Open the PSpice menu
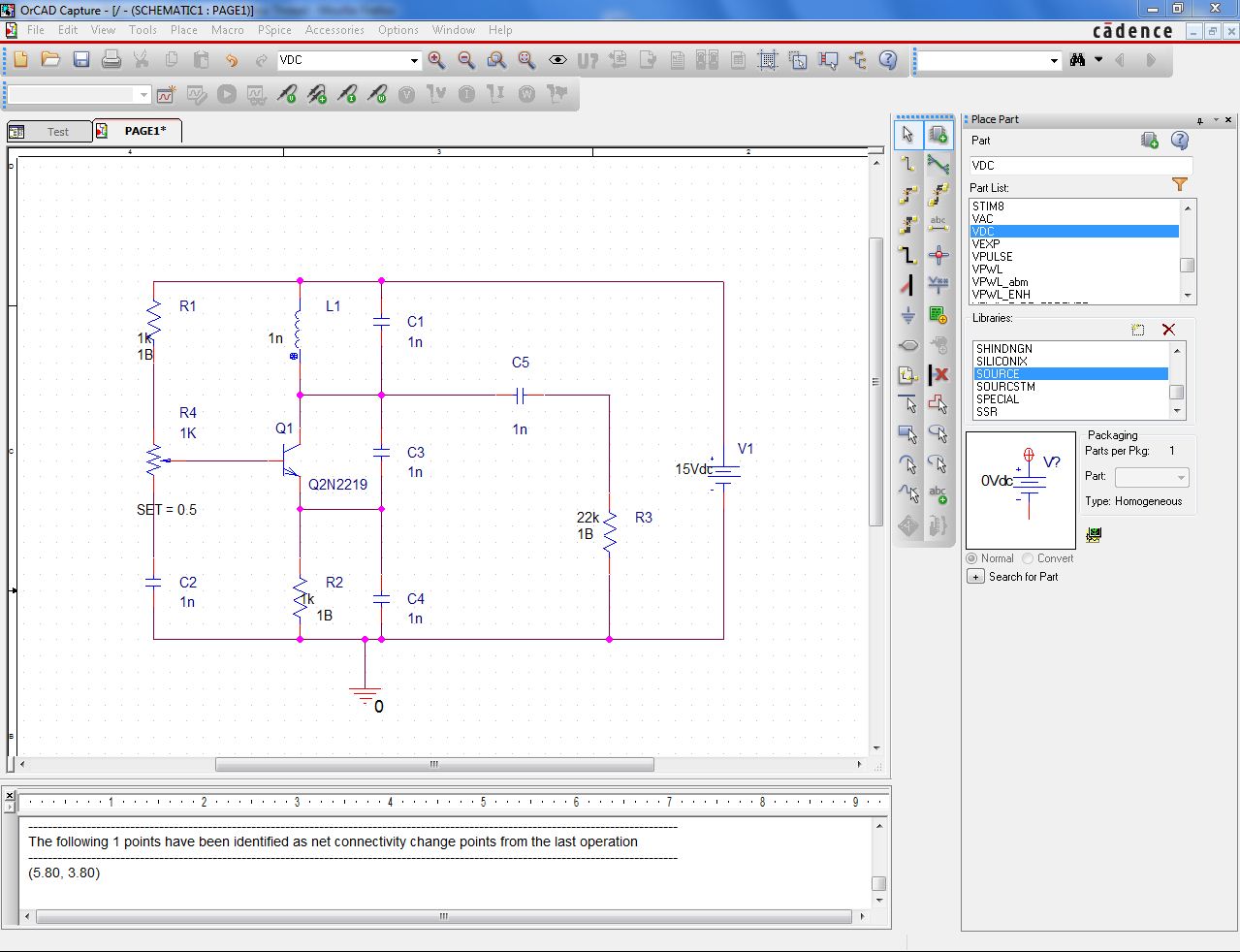 (x=274, y=30)
